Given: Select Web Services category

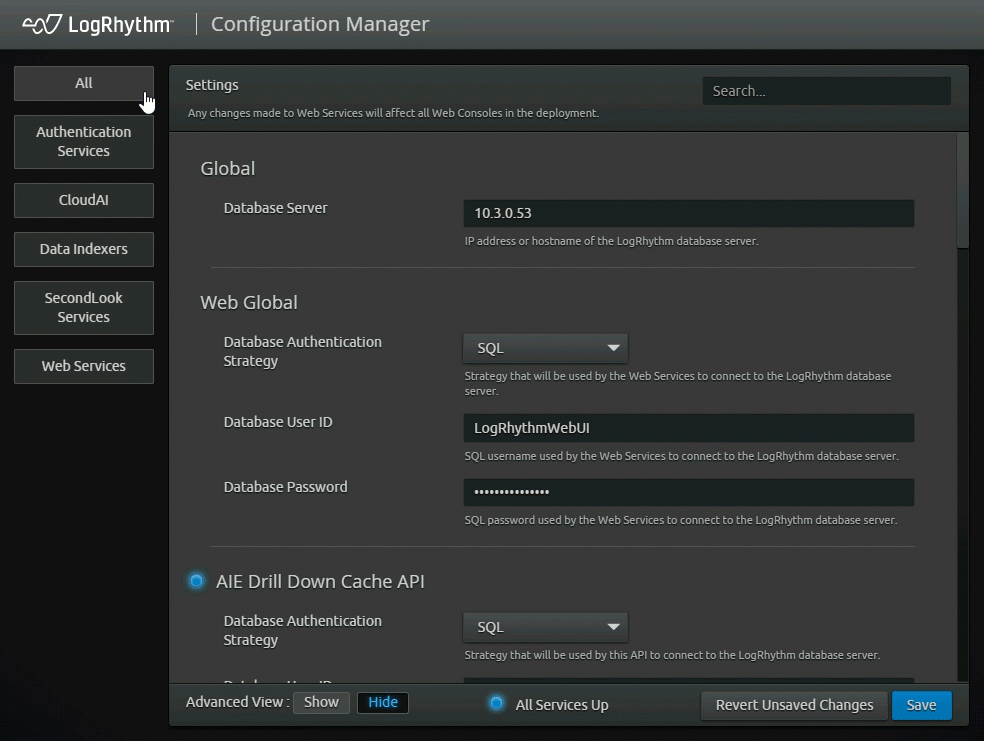Looking at the screenshot, I should [84, 366].
